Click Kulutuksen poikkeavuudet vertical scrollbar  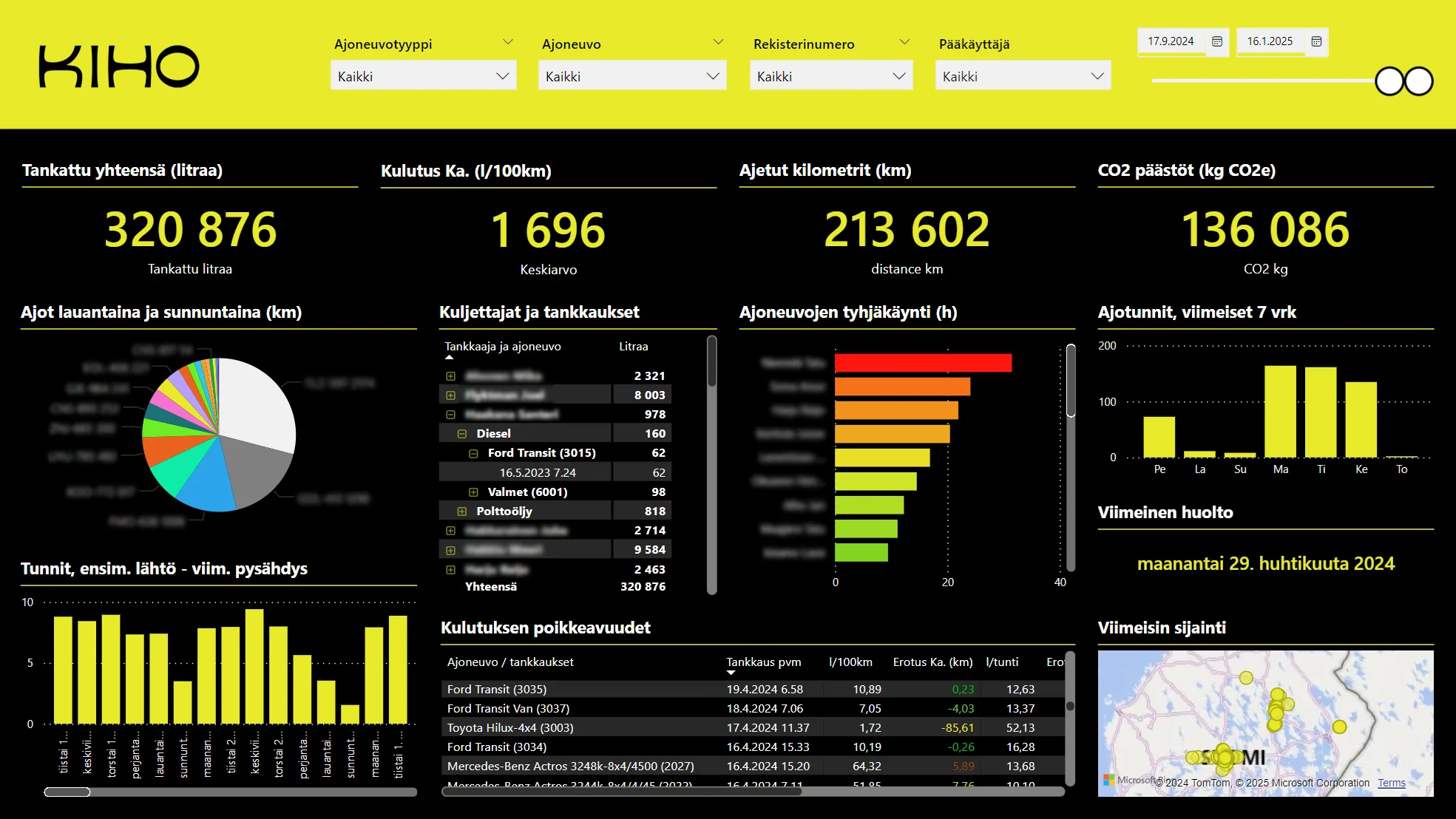(x=1070, y=717)
